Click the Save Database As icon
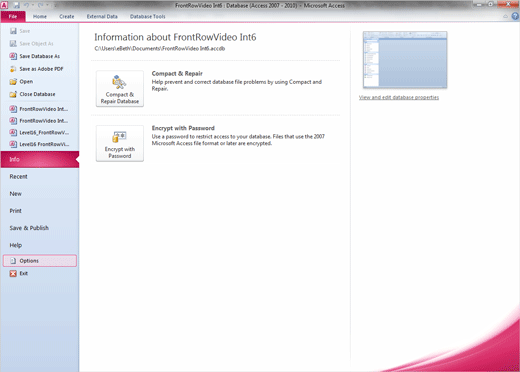Screen dimensions: 520x372 [13, 56]
